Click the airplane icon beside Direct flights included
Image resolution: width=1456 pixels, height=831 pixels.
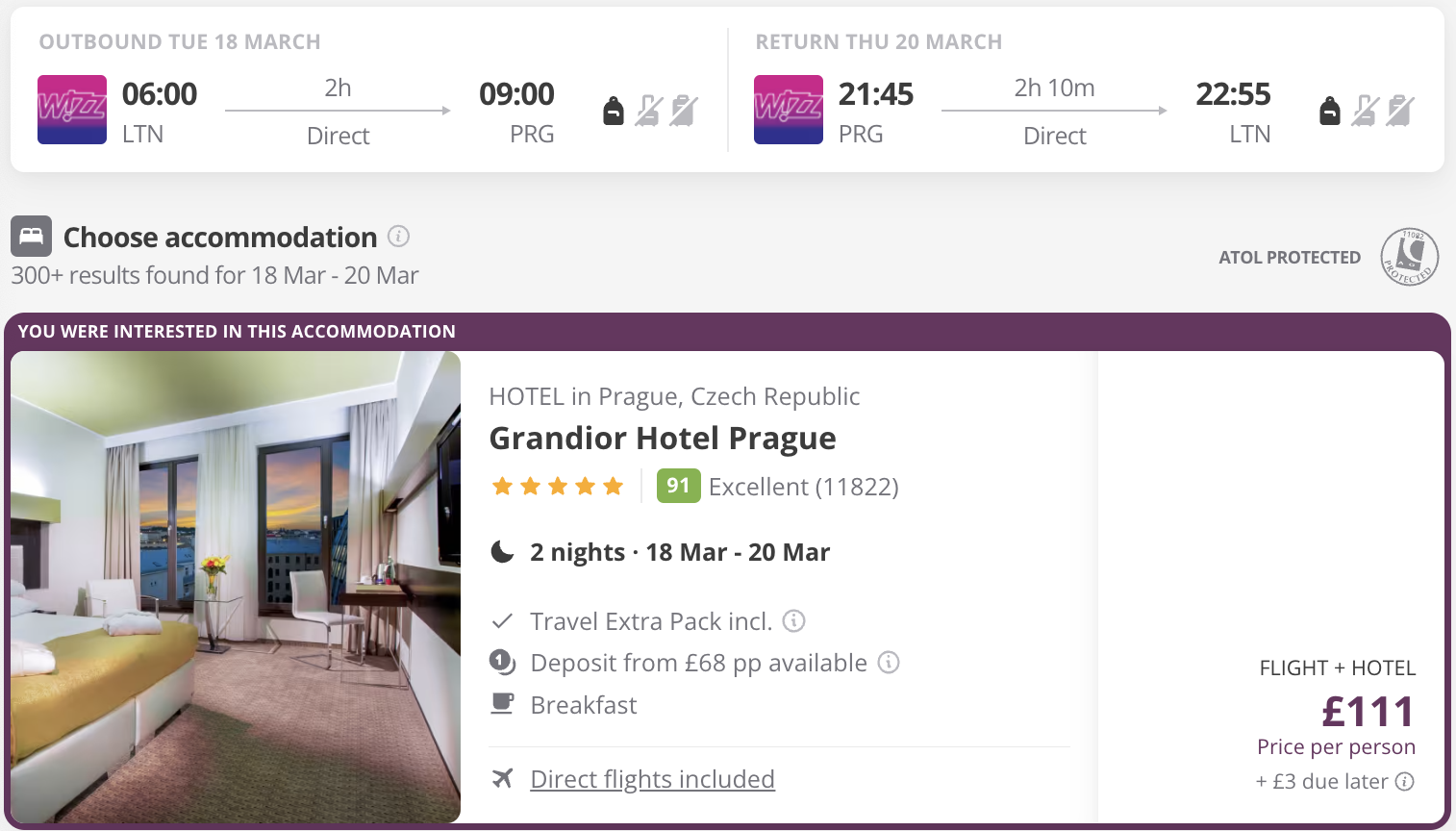pos(503,778)
